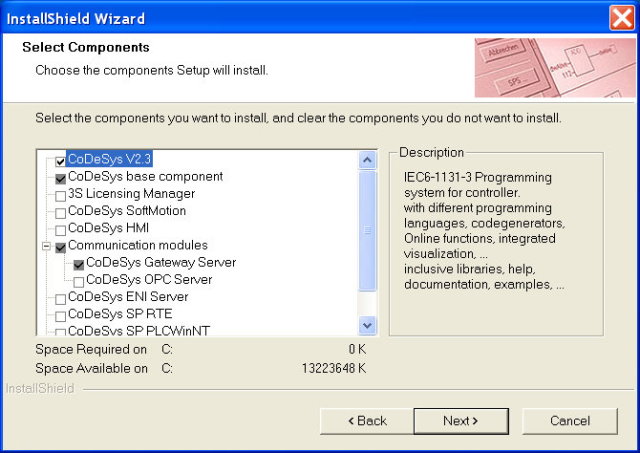
Task: Select the CoDeSys base component label
Action: (131, 177)
